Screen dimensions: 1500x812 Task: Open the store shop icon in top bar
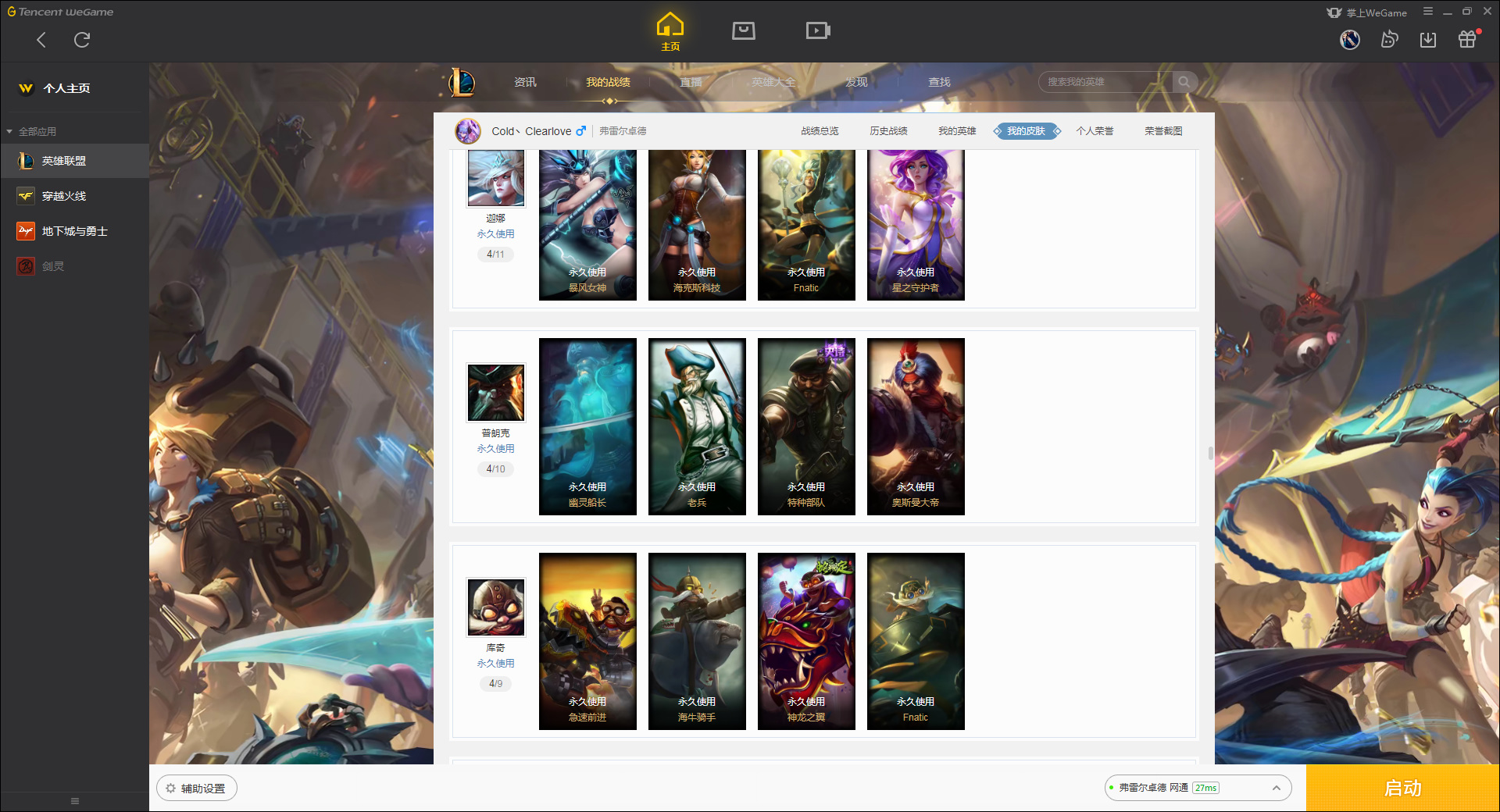click(744, 31)
